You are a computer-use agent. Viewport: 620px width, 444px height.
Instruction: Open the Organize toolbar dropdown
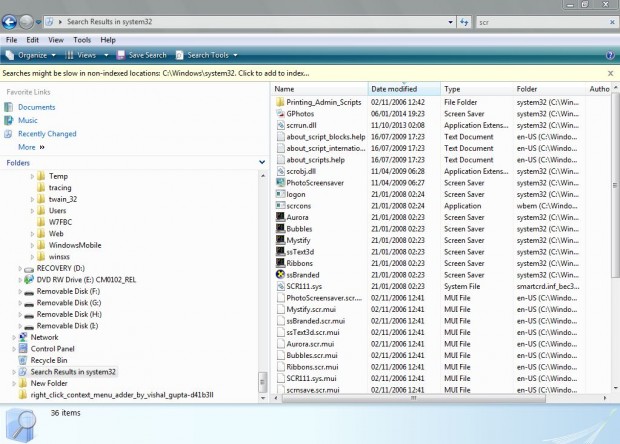[x=31, y=55]
